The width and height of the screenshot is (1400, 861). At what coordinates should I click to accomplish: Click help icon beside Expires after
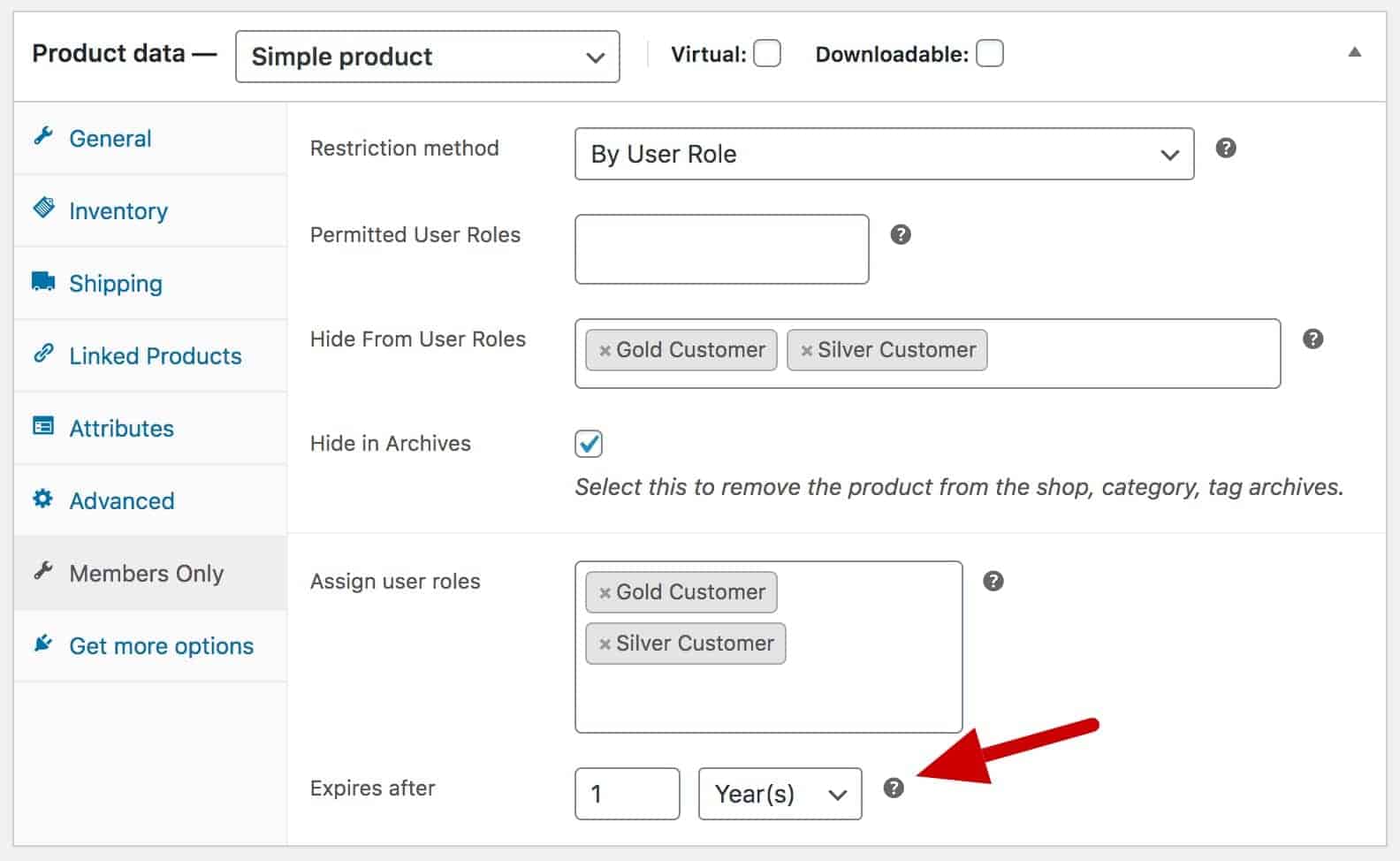click(x=894, y=788)
